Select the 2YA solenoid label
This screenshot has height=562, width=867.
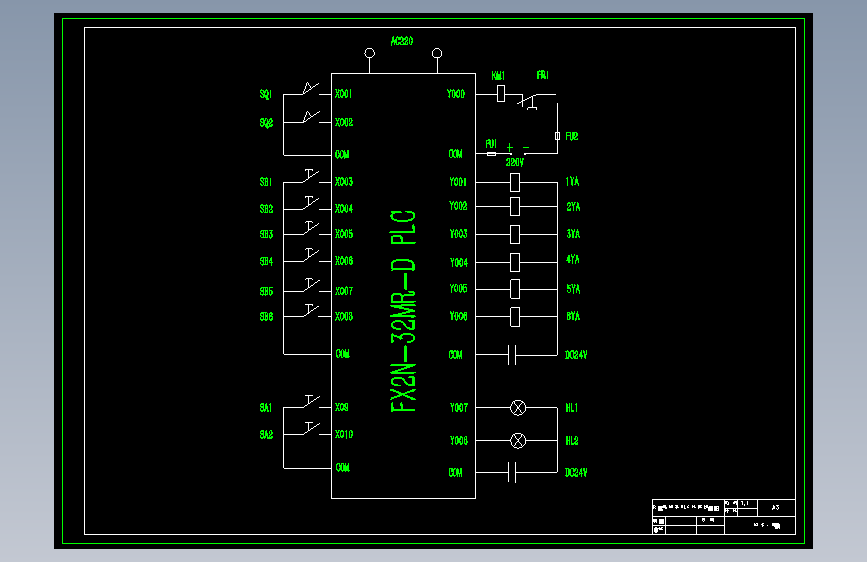click(573, 207)
